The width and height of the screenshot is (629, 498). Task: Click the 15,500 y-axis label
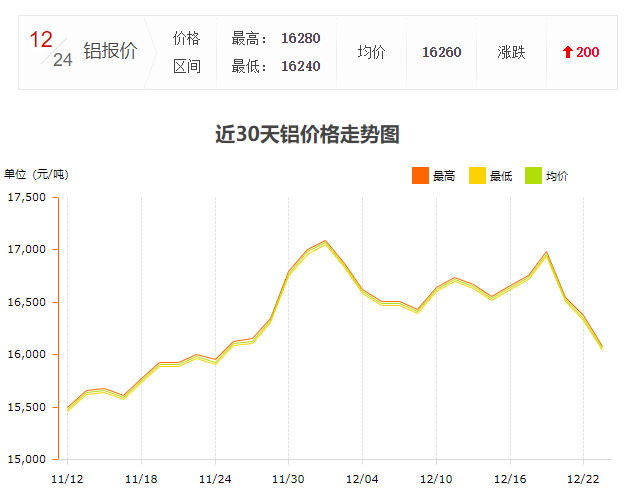tap(27, 407)
